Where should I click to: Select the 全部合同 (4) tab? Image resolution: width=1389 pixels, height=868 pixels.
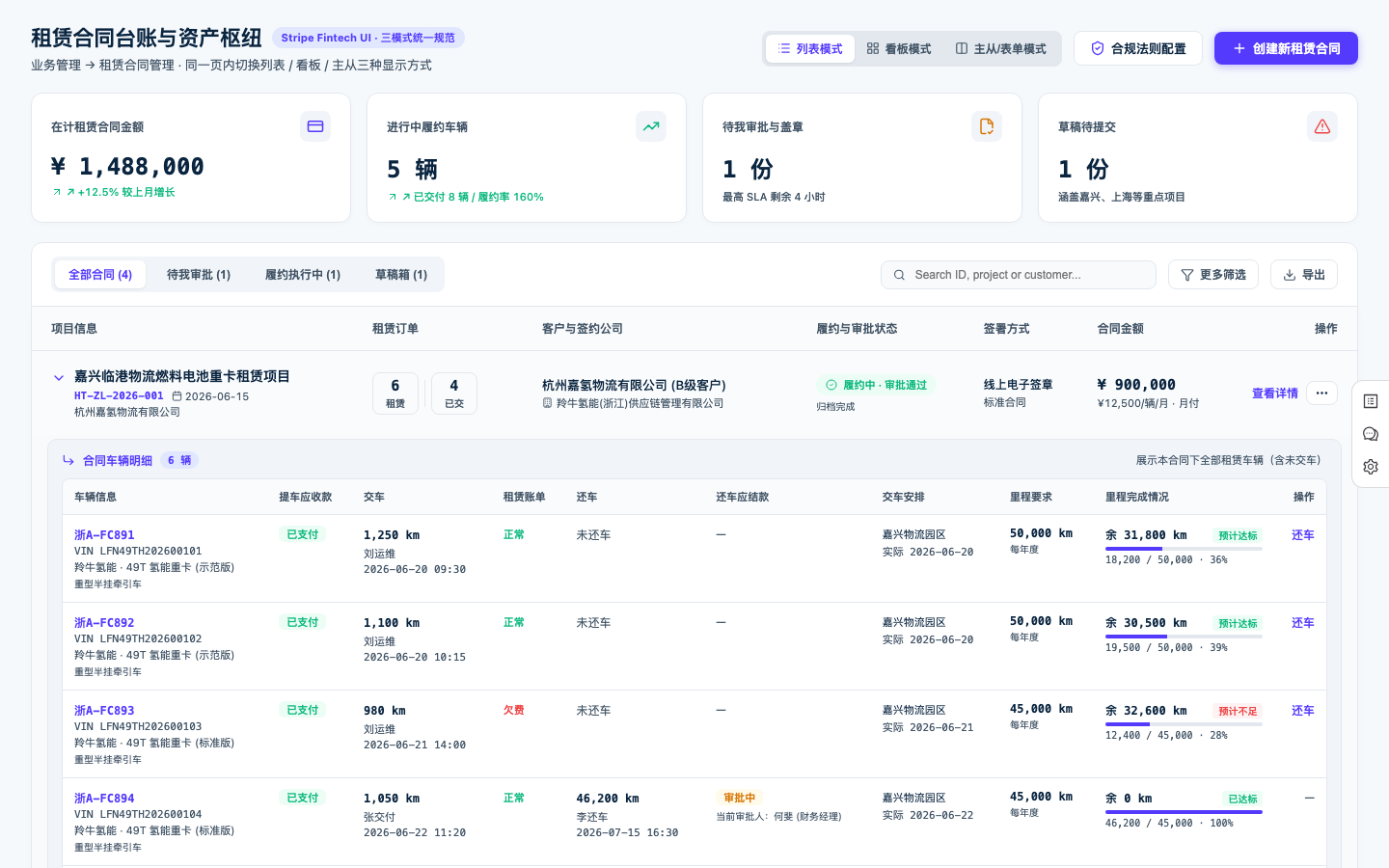pos(100,275)
